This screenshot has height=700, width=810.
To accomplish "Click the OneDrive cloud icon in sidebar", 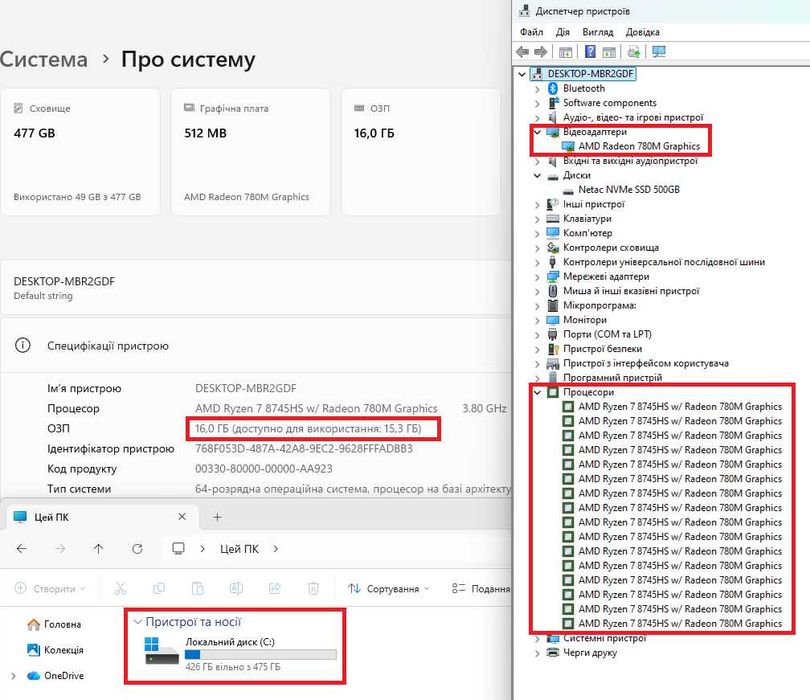I will tap(34, 676).
